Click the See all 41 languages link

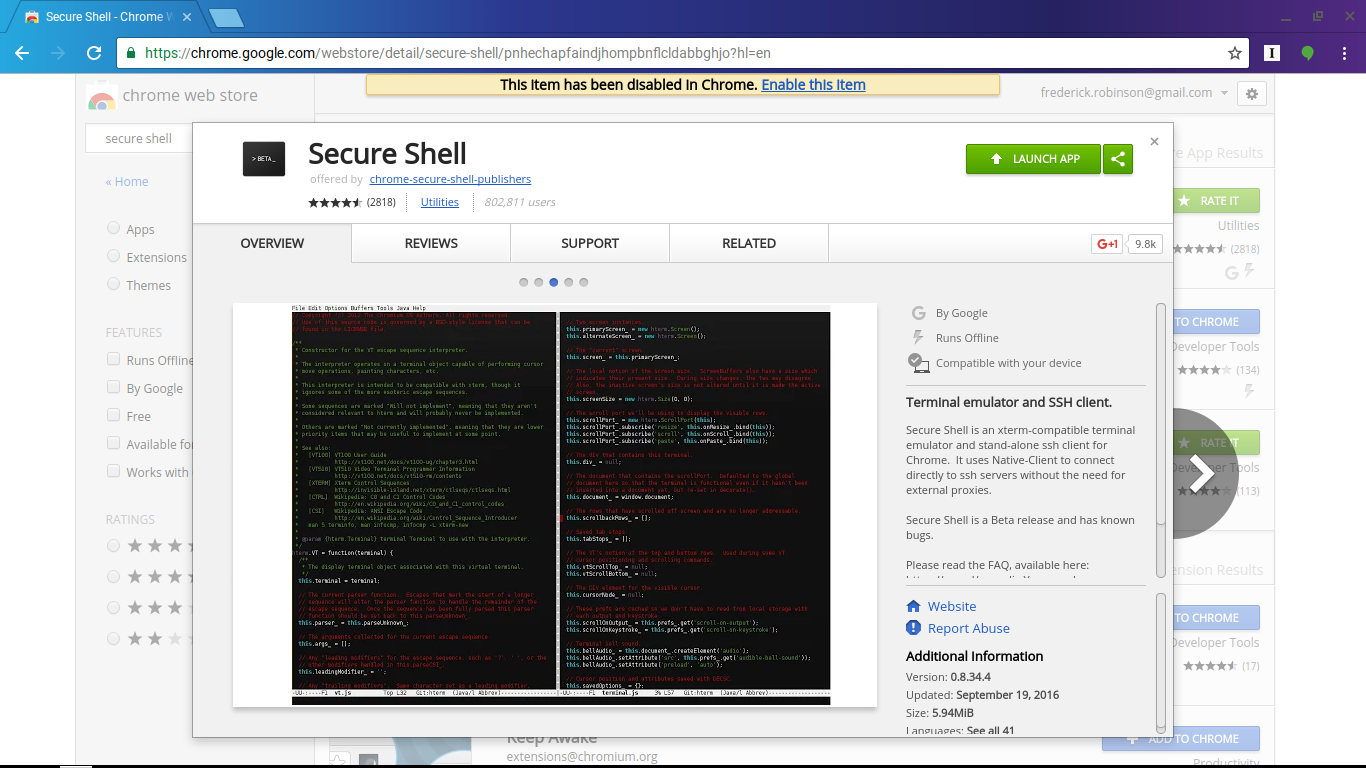[x=991, y=730]
